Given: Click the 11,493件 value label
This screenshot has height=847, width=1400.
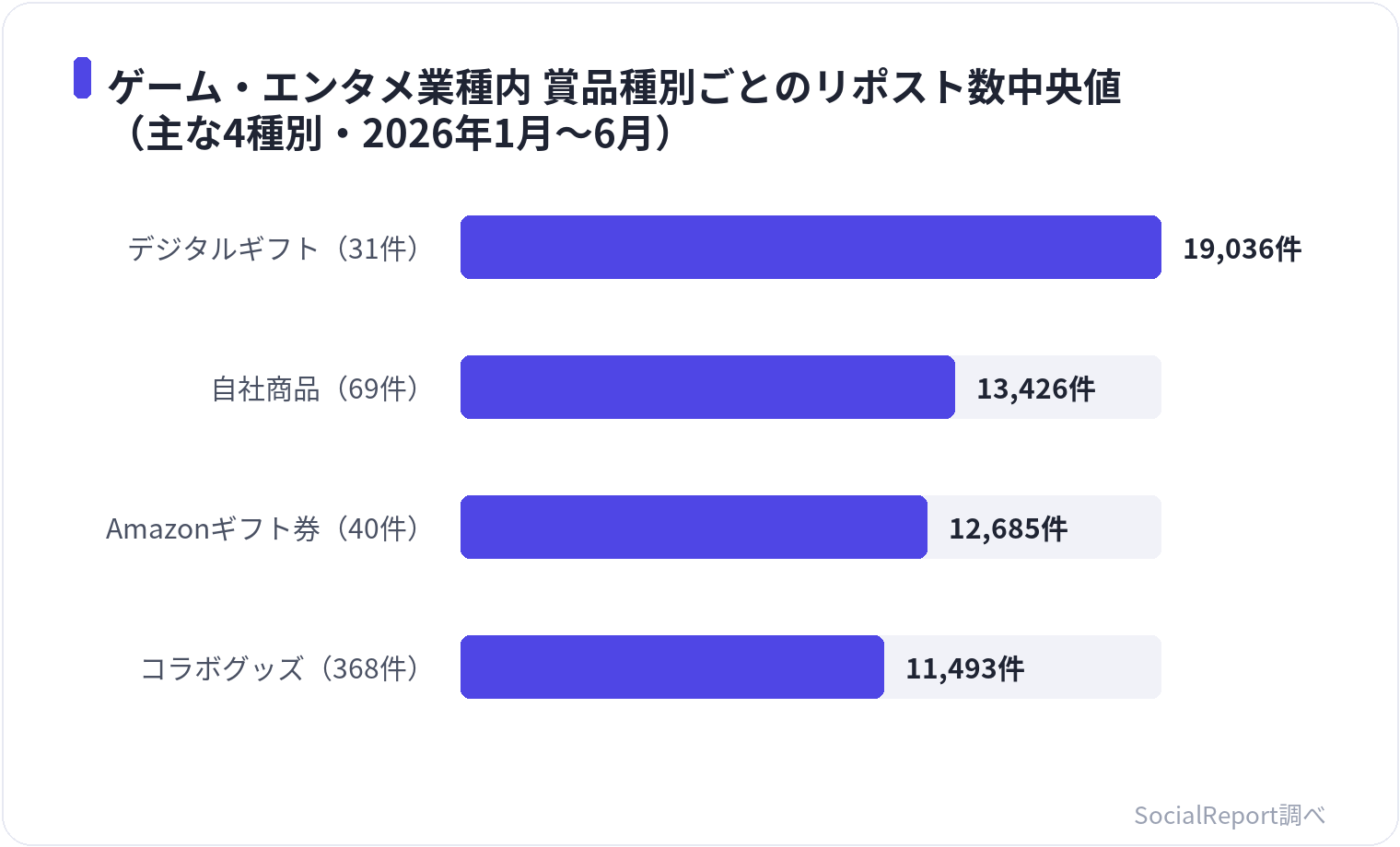Looking at the screenshot, I should [964, 668].
